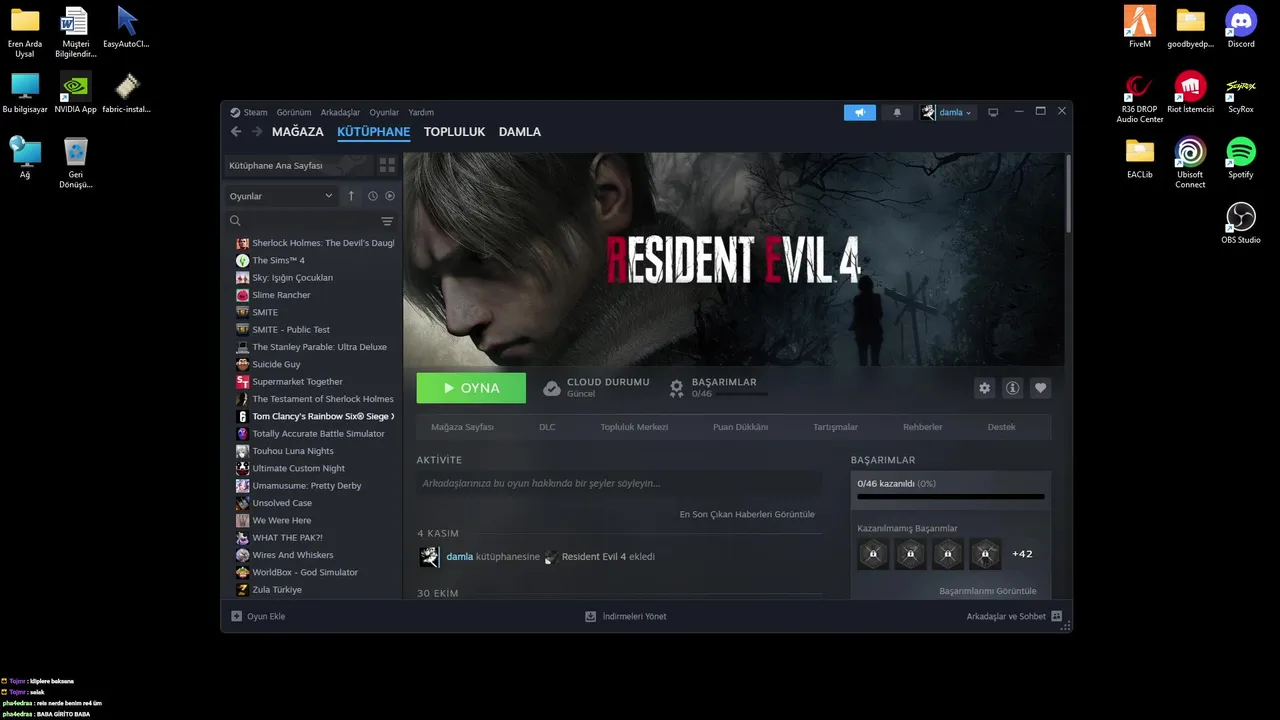Image resolution: width=1280 pixels, height=720 pixels.
Task: Open Destek link
Action: 1001,427
